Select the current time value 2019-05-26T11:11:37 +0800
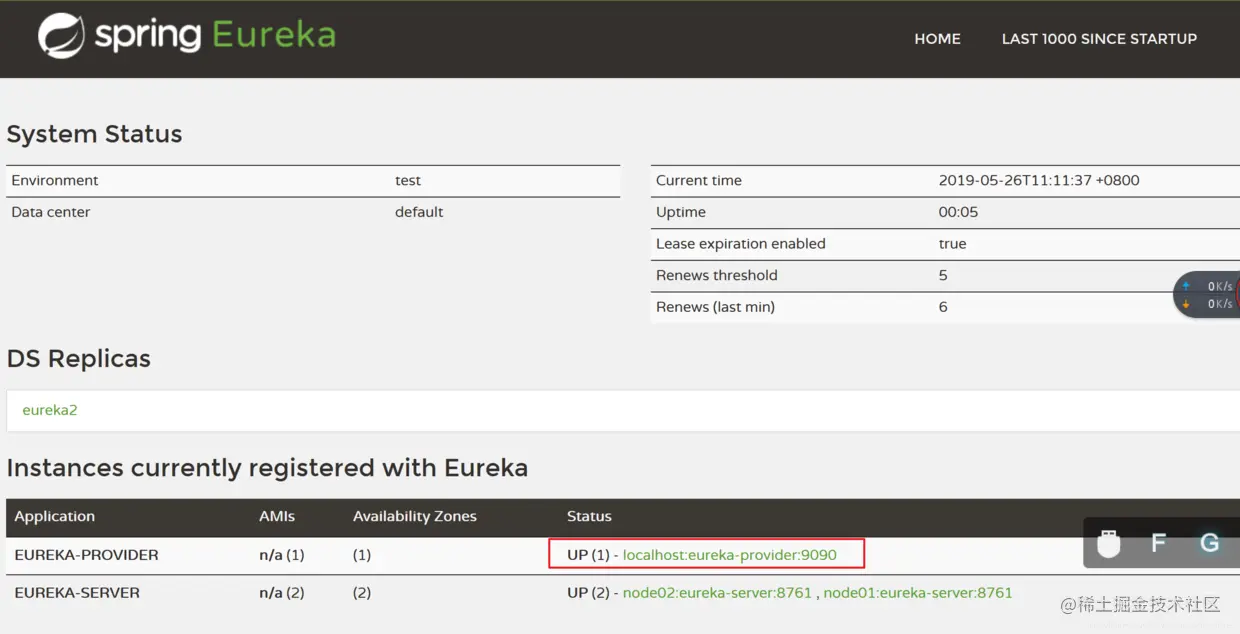Screen dimensions: 1240x634 click(x=1039, y=181)
